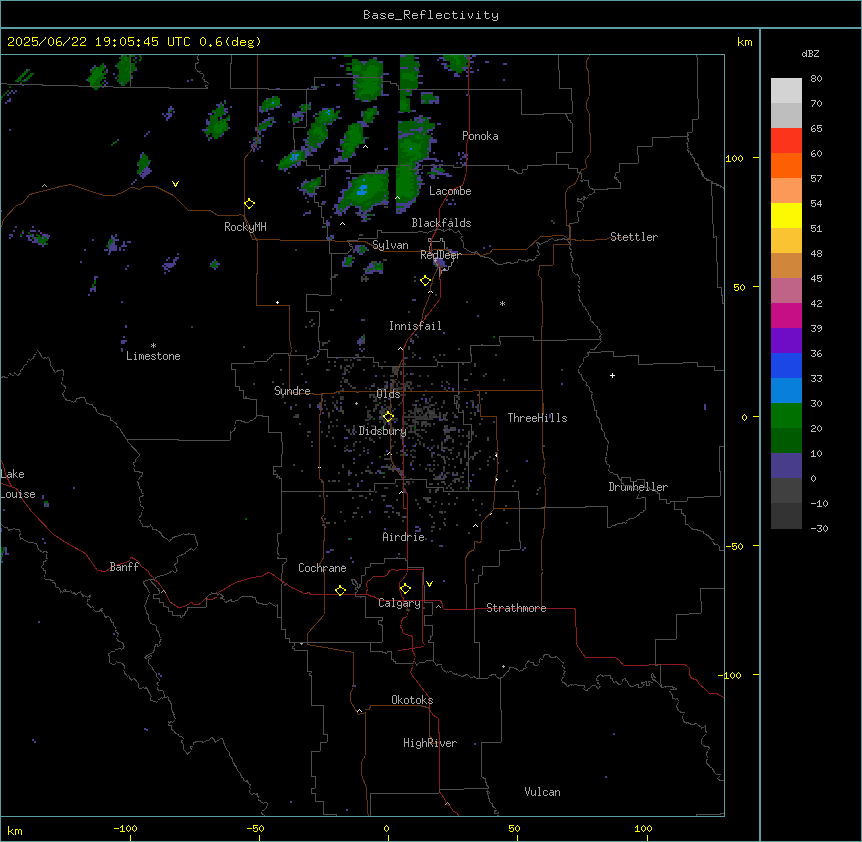Click the Drumheller city label
Screen dimensions: 862x842
(638, 487)
